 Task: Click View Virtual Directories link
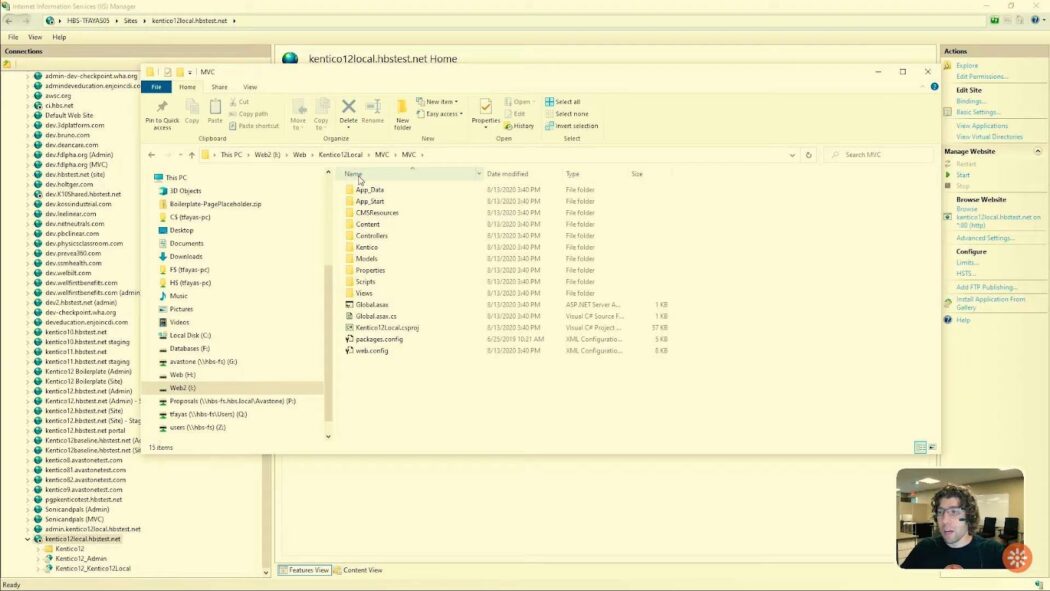pos(989,137)
